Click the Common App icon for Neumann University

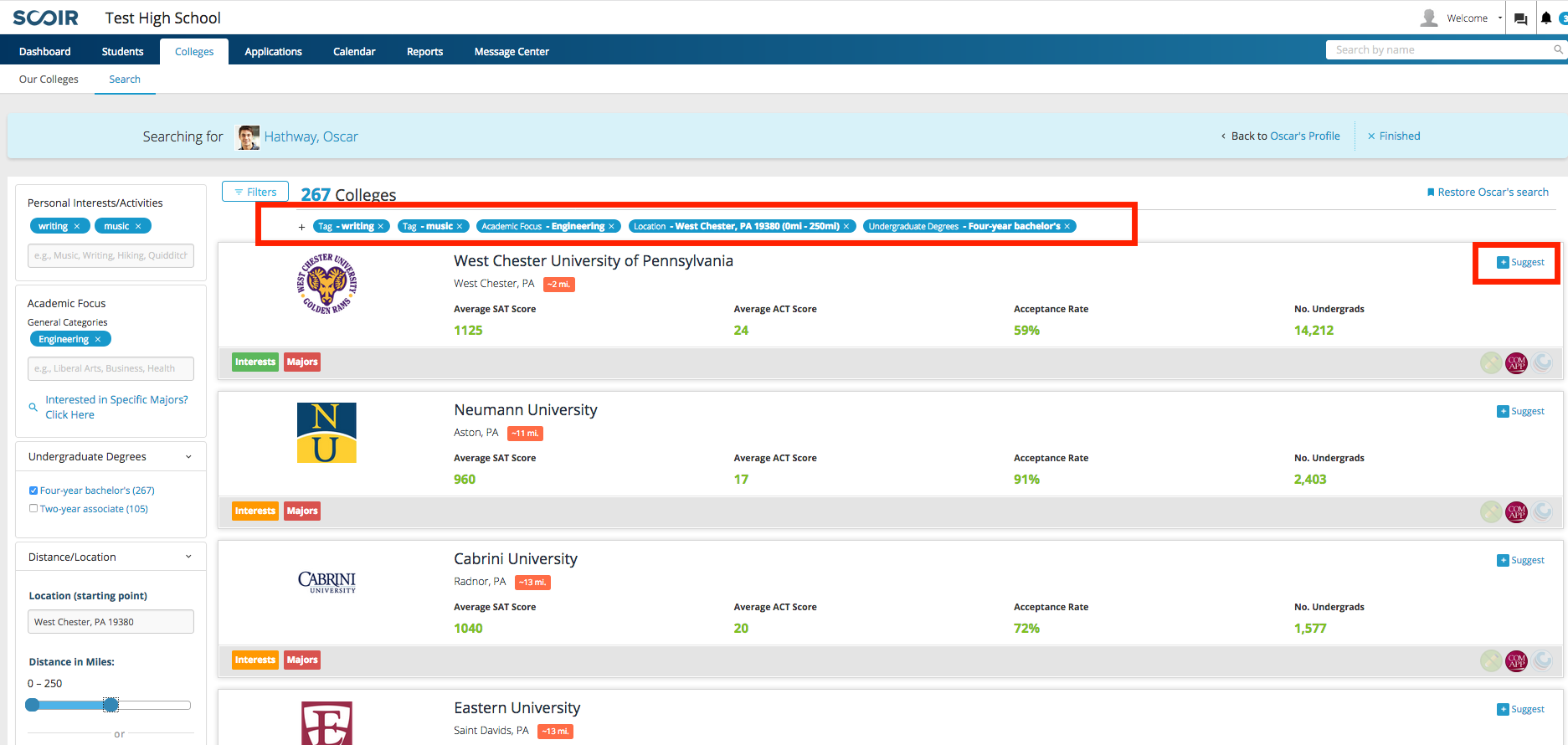pos(1516,511)
